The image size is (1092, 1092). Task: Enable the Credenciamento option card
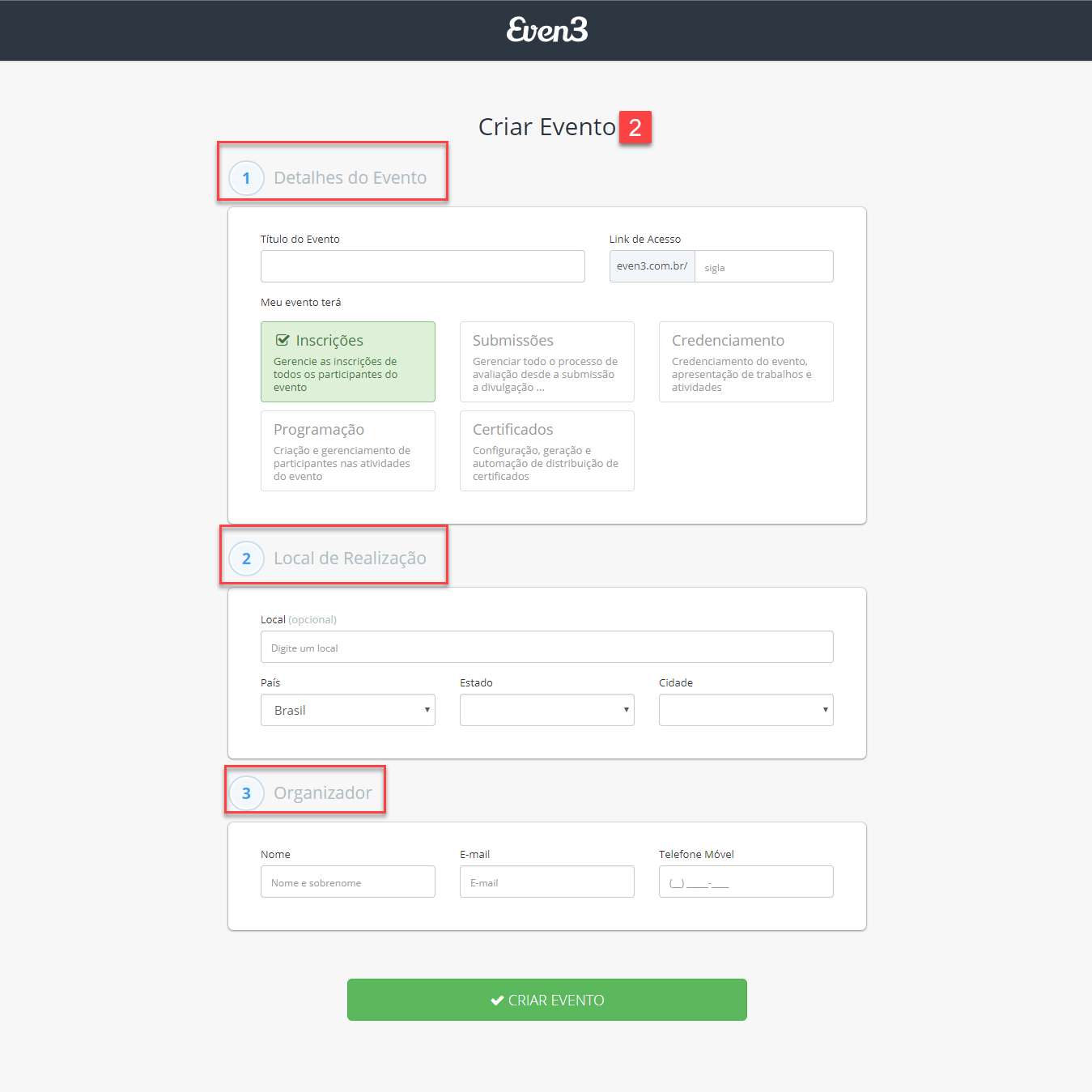click(746, 362)
